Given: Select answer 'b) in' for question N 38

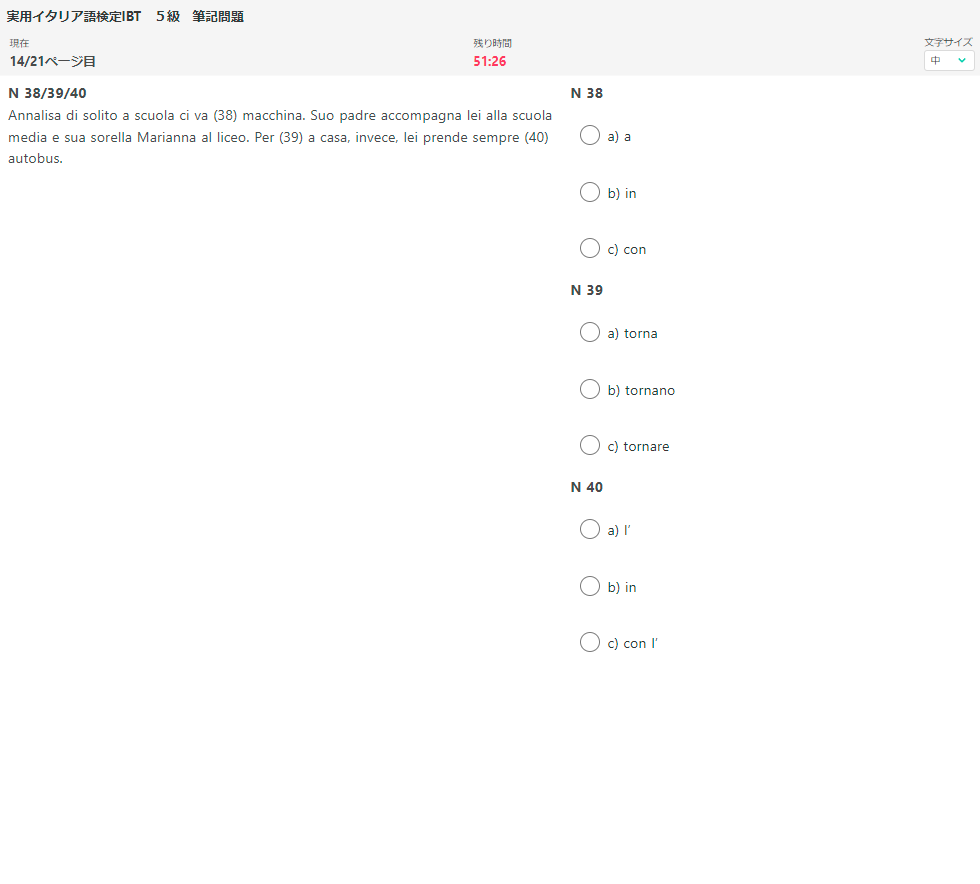Looking at the screenshot, I should click(589, 192).
